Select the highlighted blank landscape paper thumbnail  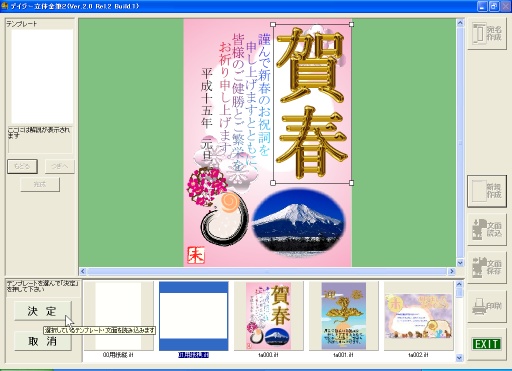click(x=194, y=316)
